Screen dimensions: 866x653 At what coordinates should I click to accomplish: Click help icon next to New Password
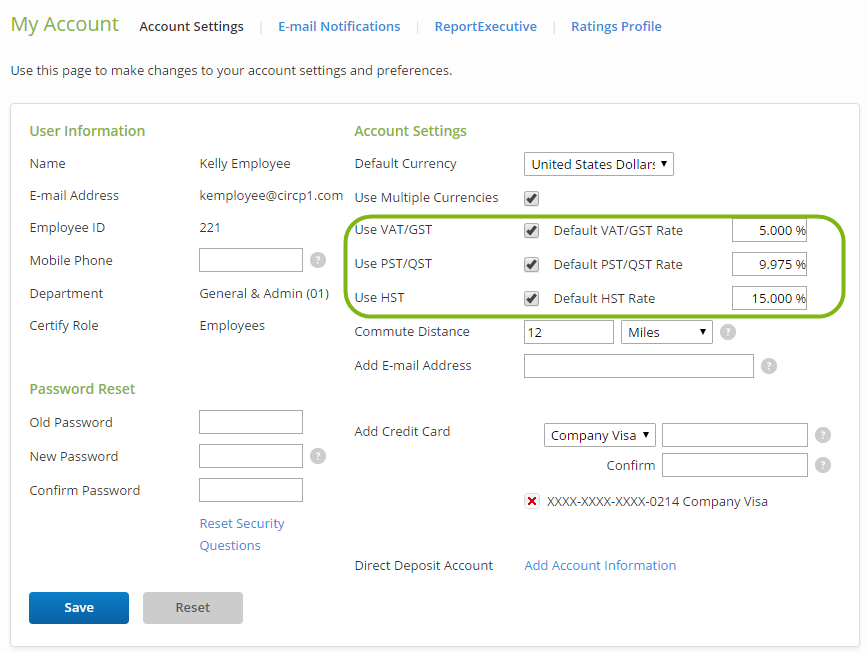(318, 456)
